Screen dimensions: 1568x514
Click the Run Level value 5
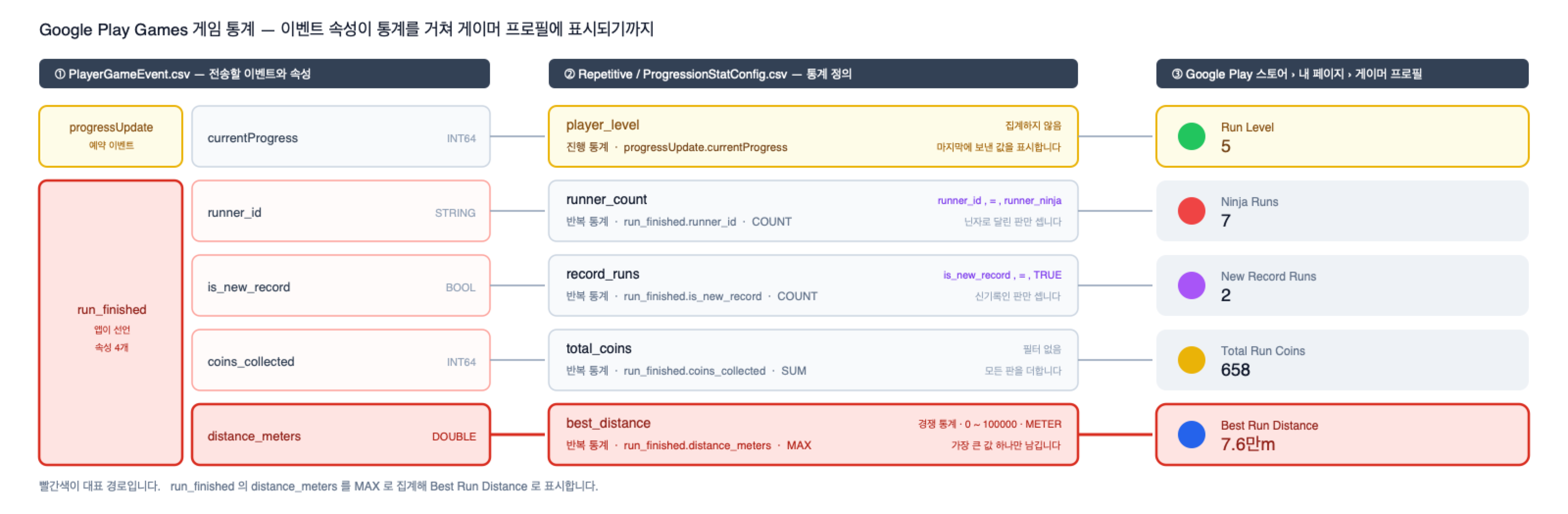1225,146
